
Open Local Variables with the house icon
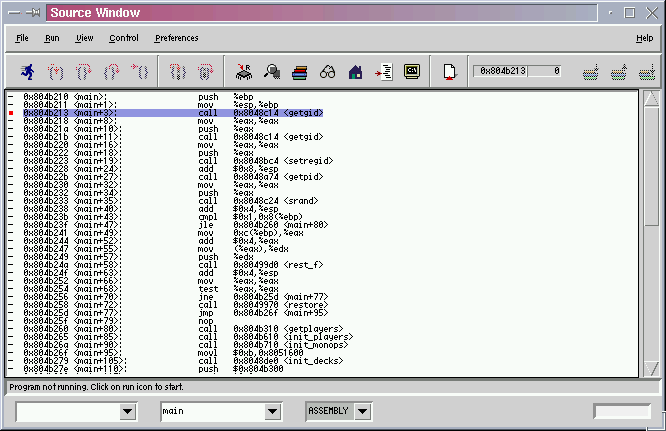click(x=355, y=72)
